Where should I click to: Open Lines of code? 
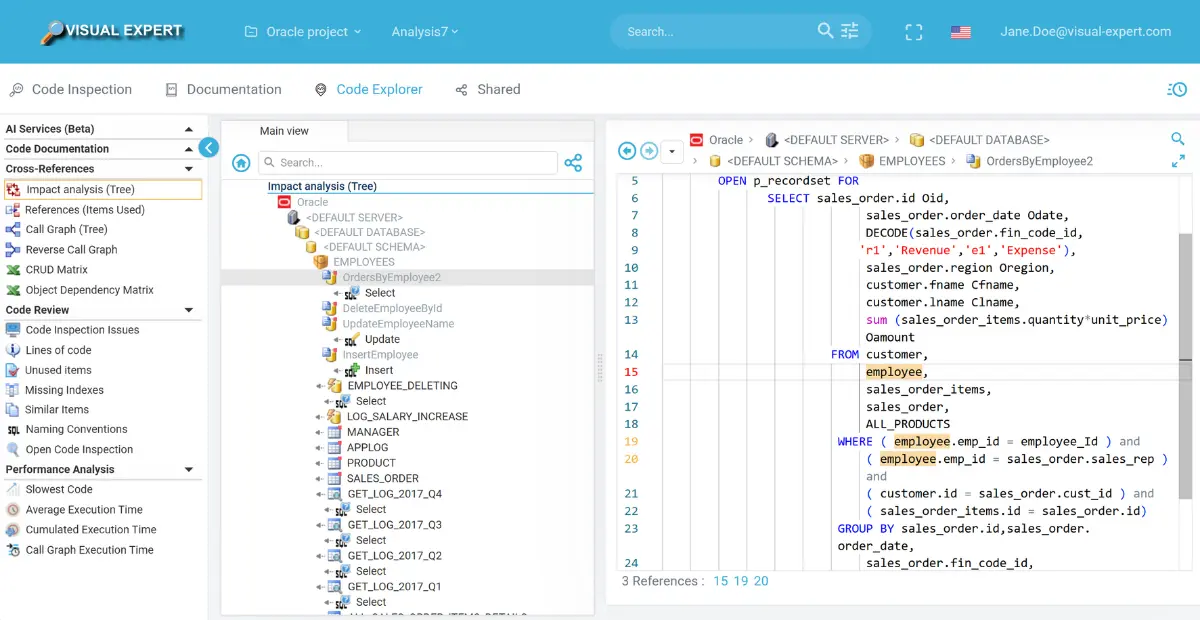[48, 350]
